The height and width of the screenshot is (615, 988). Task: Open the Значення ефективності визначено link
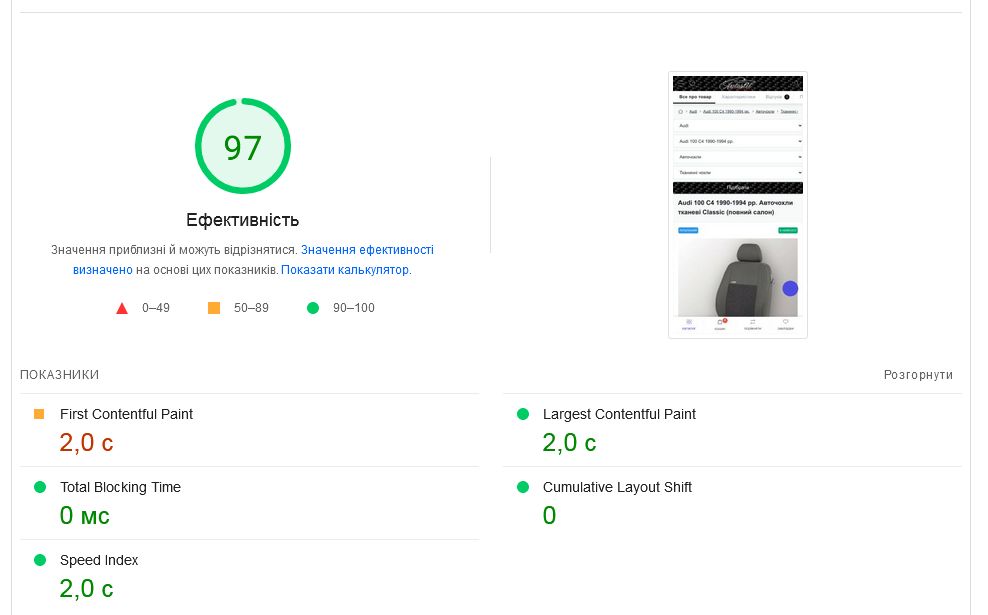click(x=367, y=250)
